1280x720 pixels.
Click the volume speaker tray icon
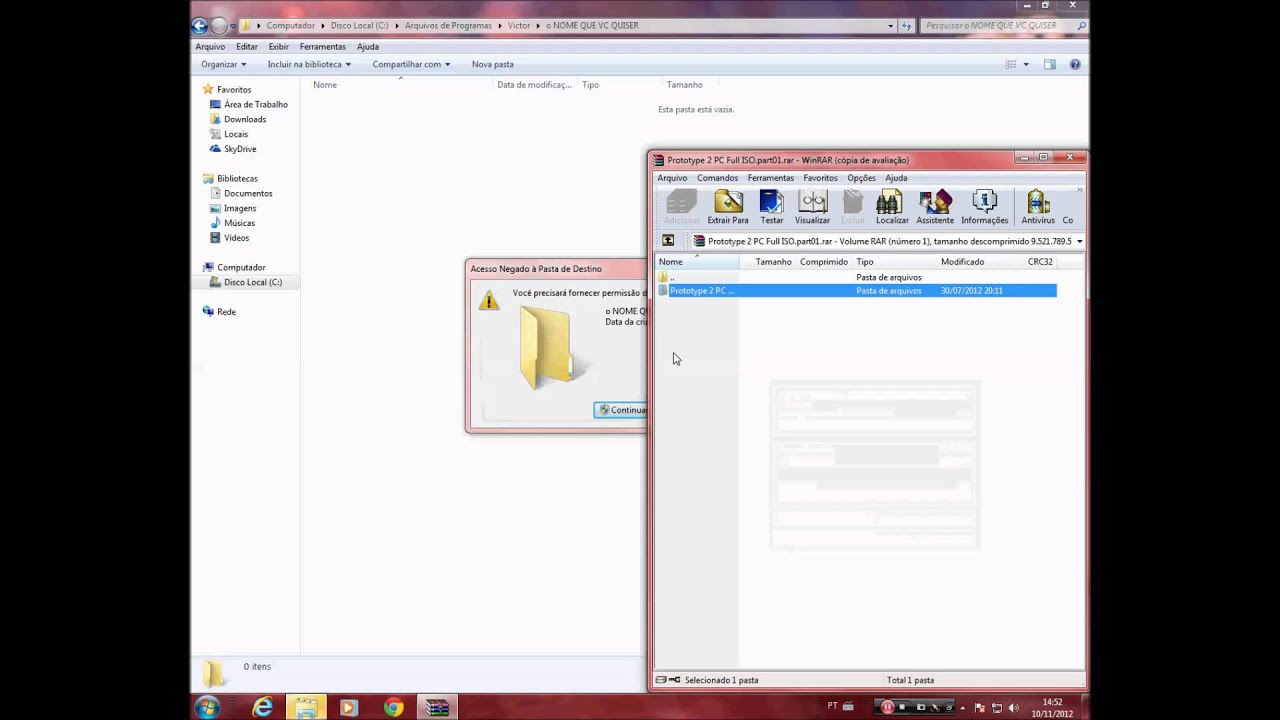tap(1013, 707)
